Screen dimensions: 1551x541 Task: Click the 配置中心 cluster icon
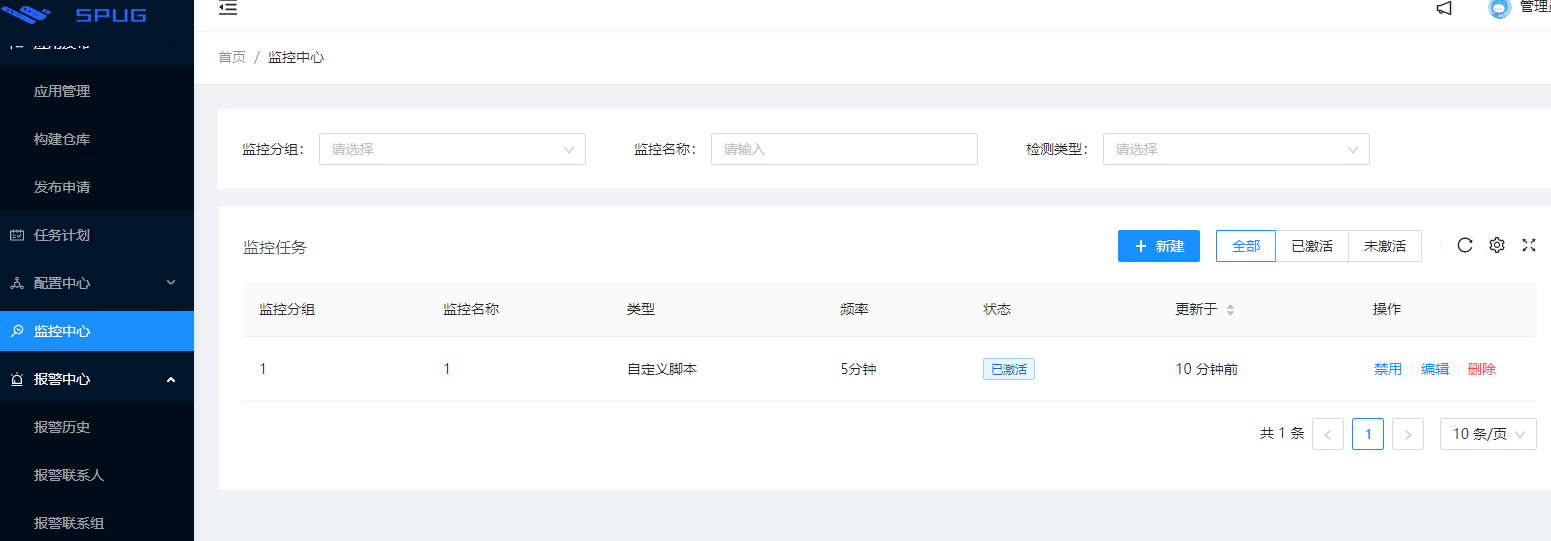17,283
